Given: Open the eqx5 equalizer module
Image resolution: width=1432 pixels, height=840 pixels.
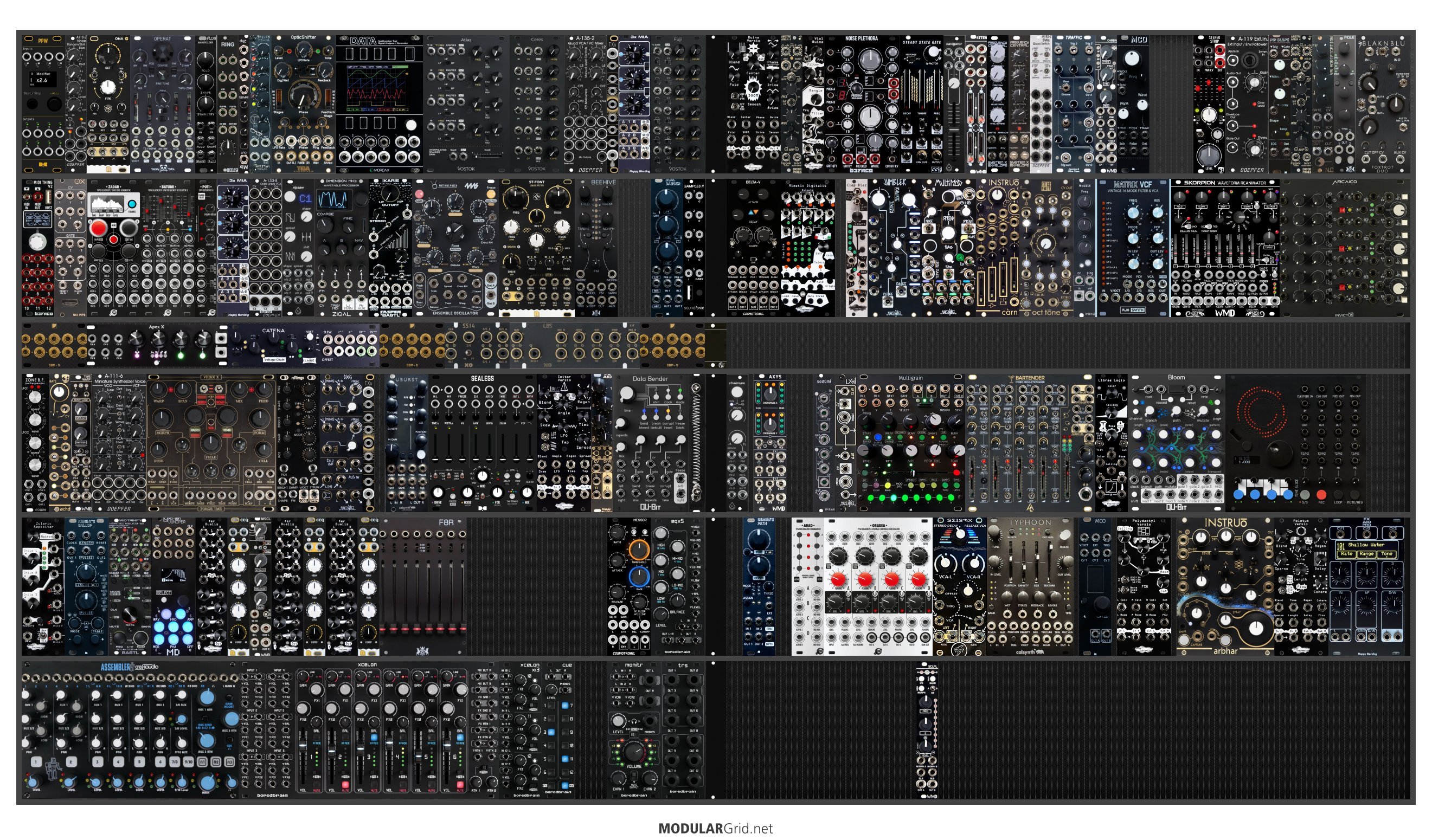Looking at the screenshot, I should coord(677,586).
